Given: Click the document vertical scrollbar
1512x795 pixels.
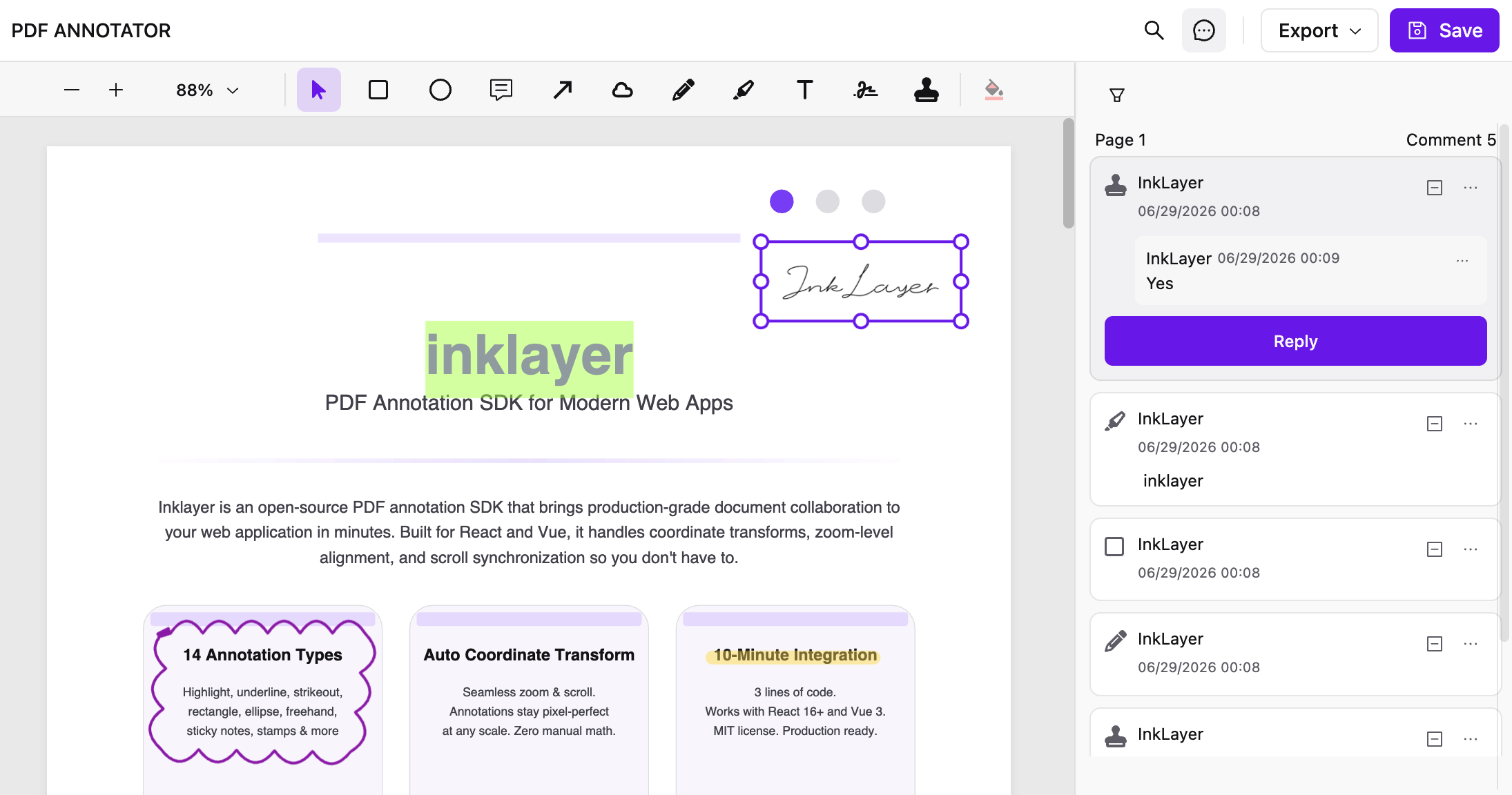Looking at the screenshot, I should 1069,174.
